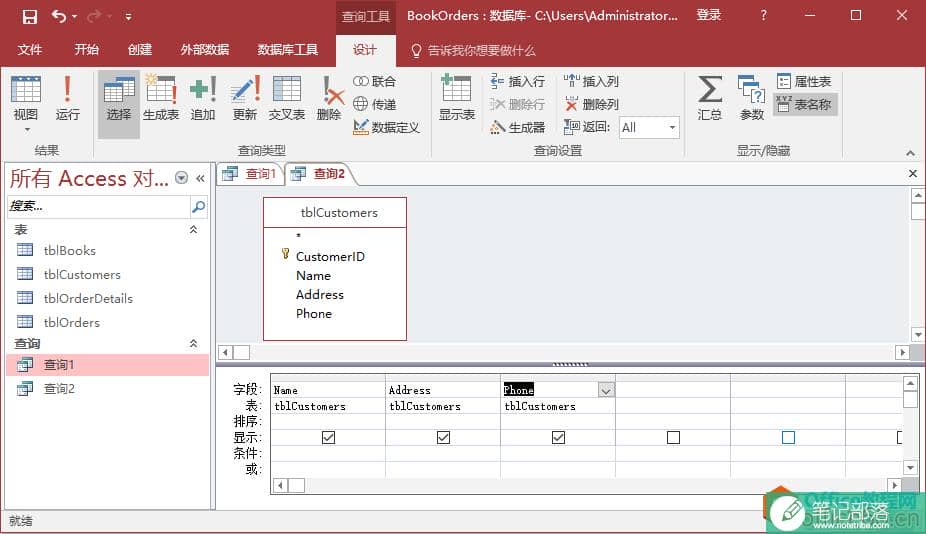This screenshot has height=534, width=926.
Task: Open the Phone field dropdown arrow
Action: (606, 390)
